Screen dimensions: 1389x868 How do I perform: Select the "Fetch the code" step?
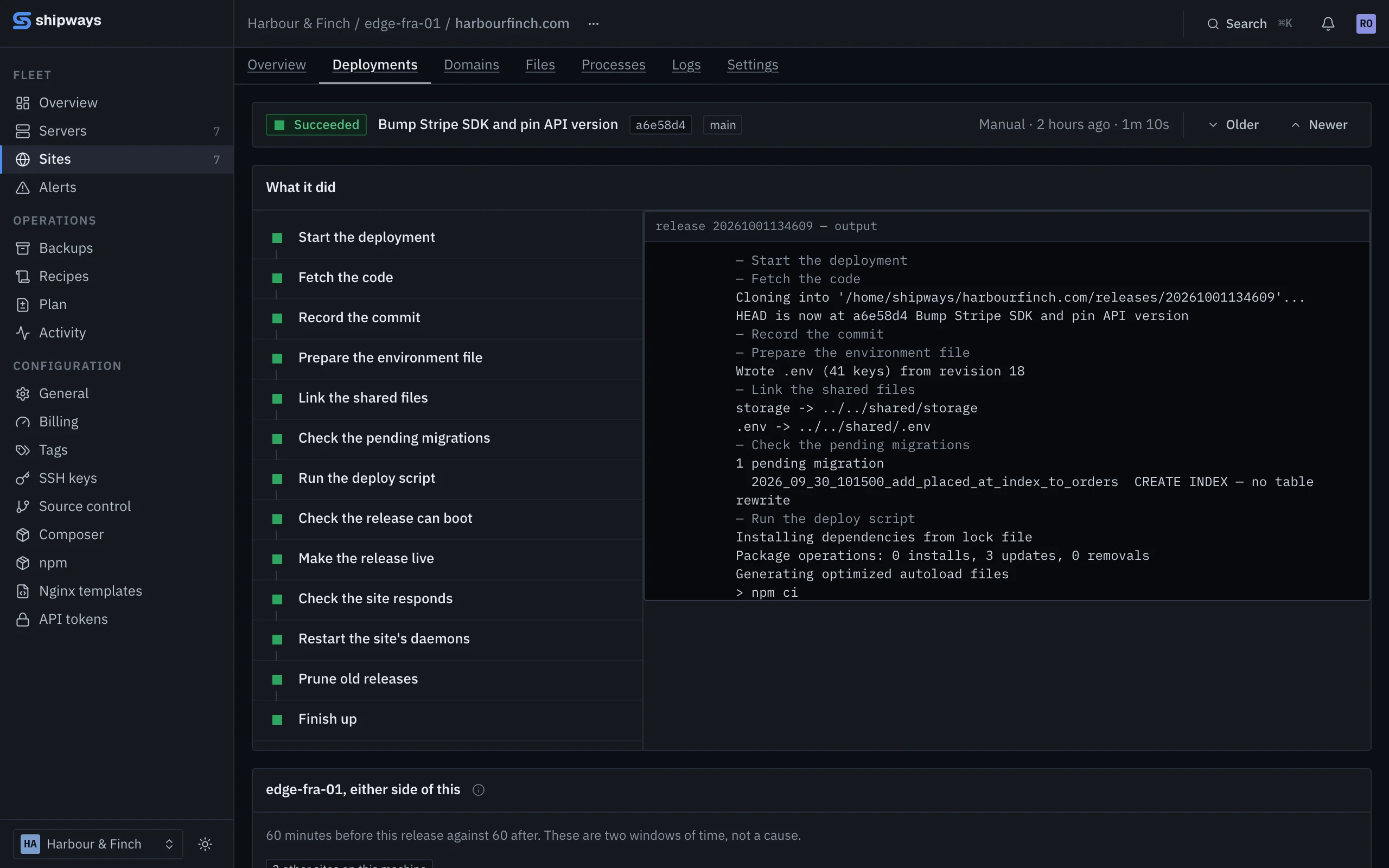point(447,278)
